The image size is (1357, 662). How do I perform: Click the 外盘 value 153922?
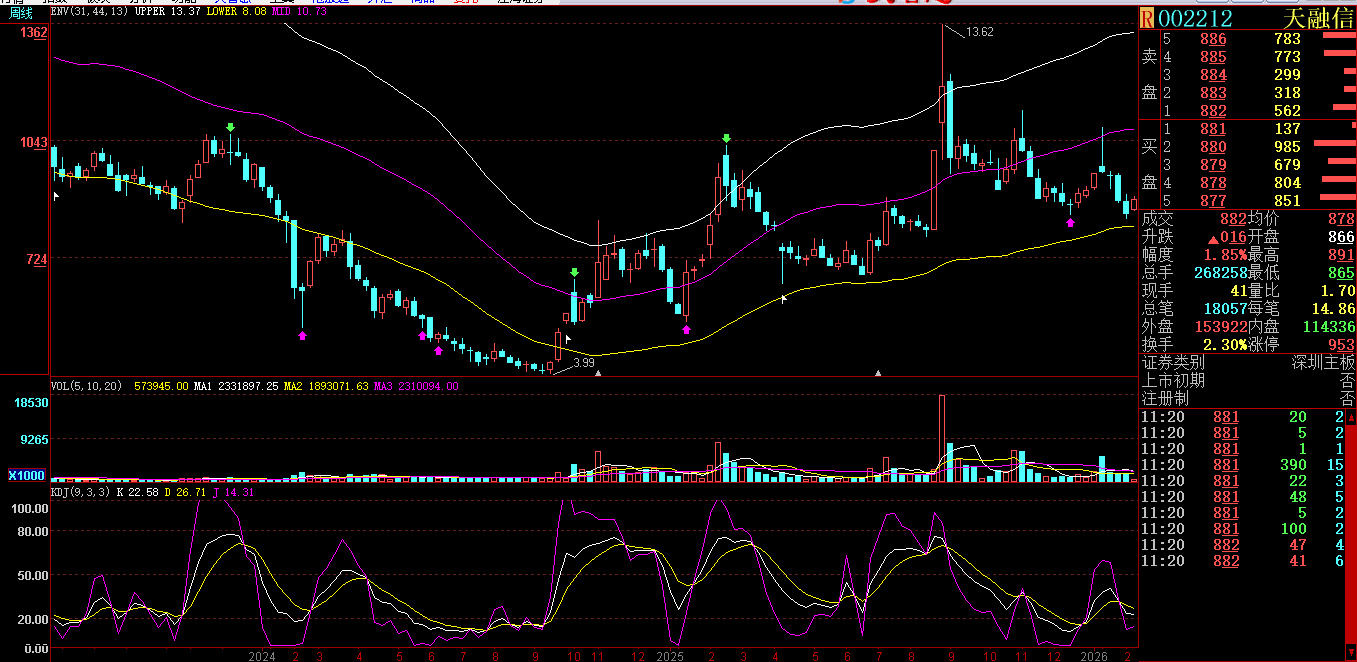(1220, 327)
